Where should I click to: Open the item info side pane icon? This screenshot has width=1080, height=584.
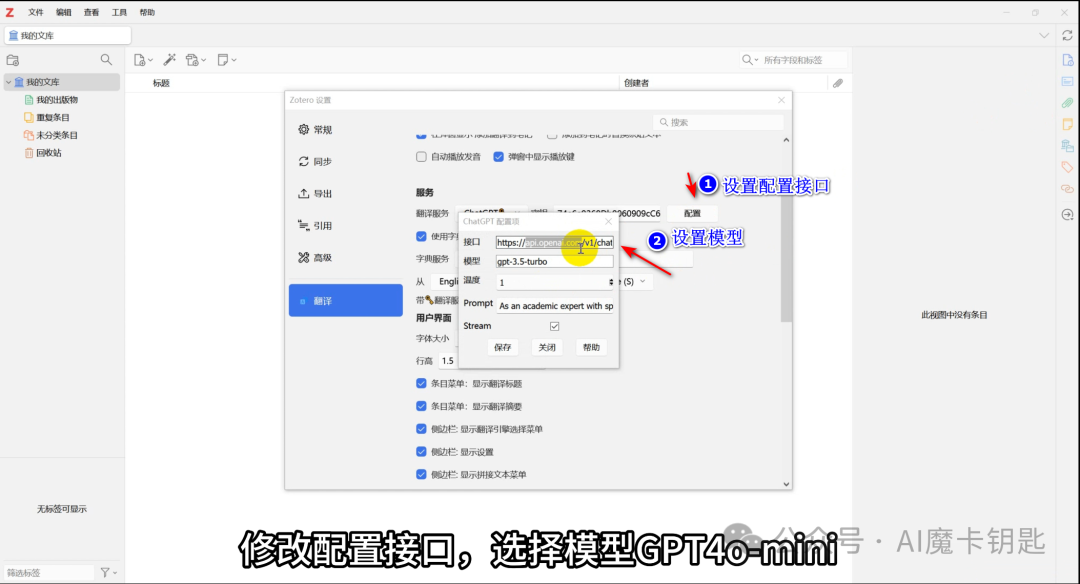coord(1068,60)
